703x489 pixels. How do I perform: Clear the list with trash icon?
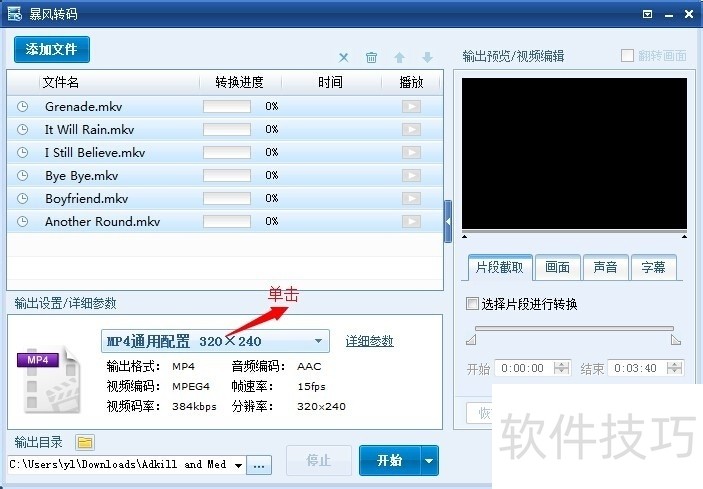(371, 57)
